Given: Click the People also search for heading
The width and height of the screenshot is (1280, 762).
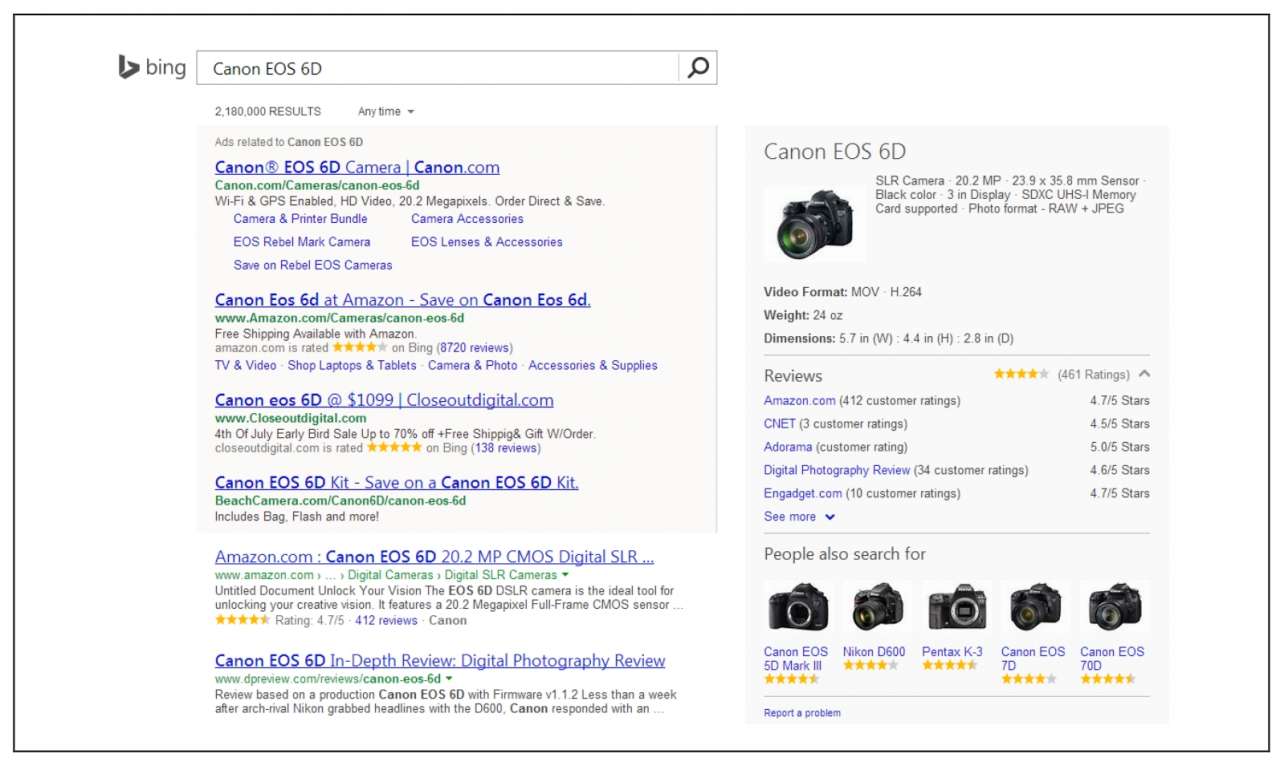Looking at the screenshot, I should pos(845,554).
